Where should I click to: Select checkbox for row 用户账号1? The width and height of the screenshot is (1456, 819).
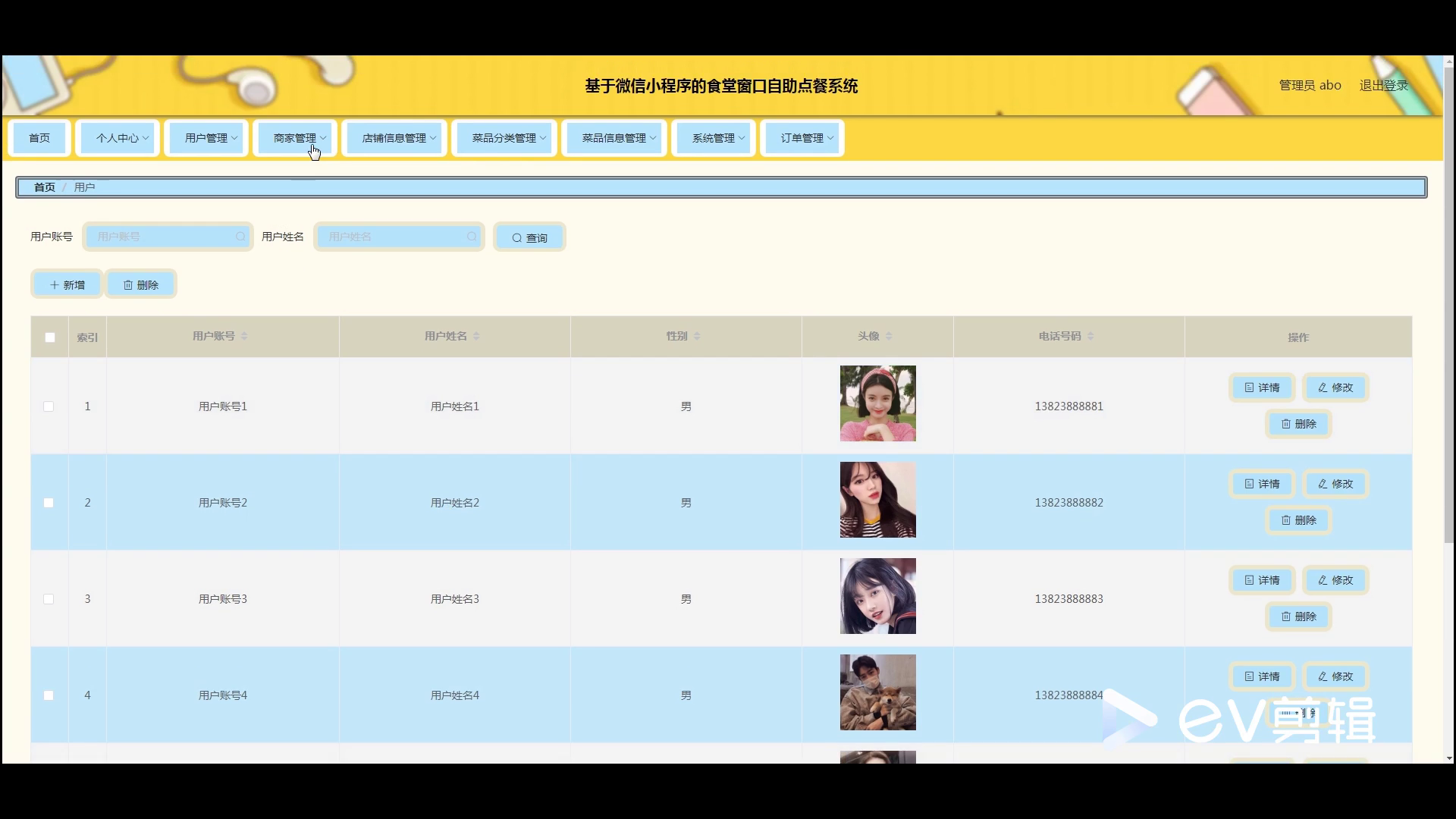tap(49, 406)
